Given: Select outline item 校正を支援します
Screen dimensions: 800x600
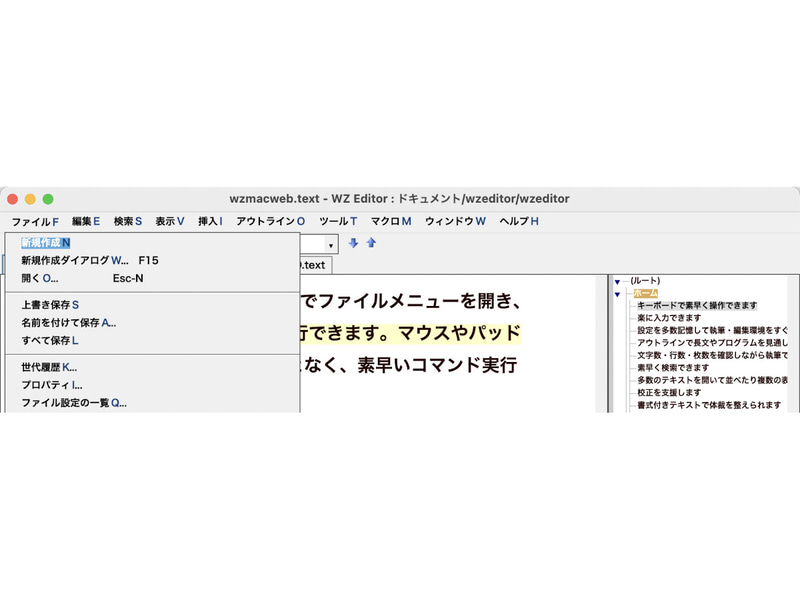Looking at the screenshot, I should (669, 392).
